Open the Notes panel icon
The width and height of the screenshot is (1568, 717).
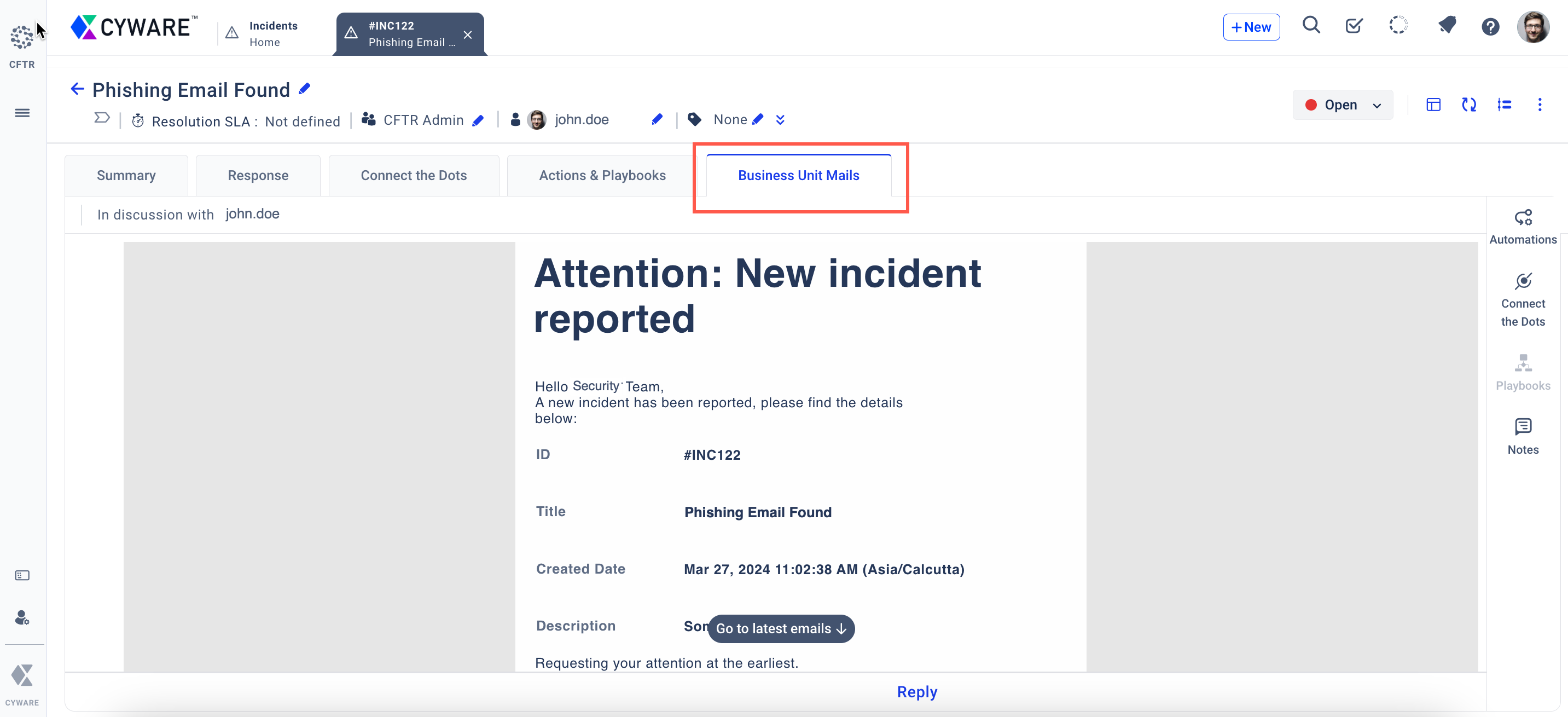point(1523,436)
